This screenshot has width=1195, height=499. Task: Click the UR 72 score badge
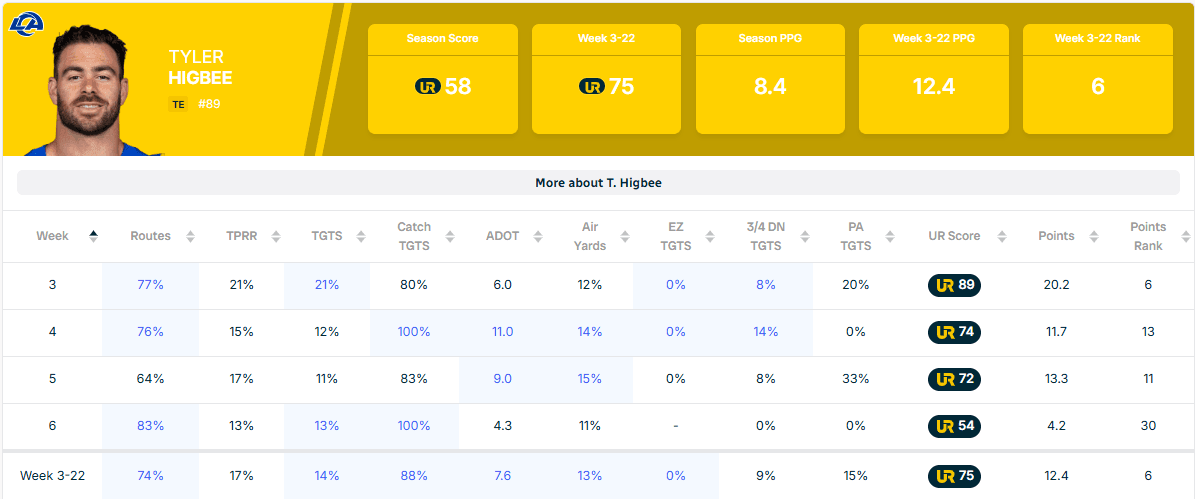point(954,379)
